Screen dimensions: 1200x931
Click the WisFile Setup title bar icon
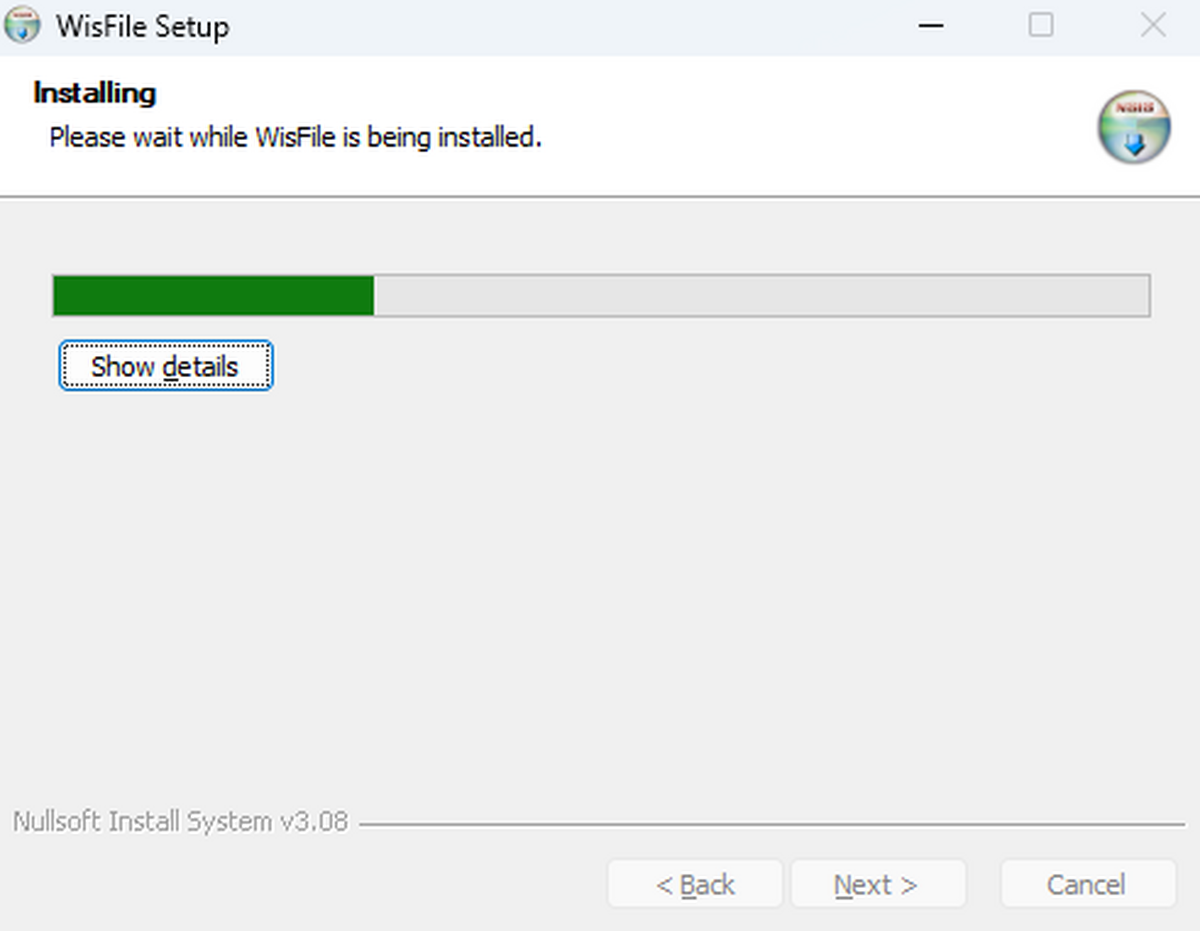[x=22, y=26]
